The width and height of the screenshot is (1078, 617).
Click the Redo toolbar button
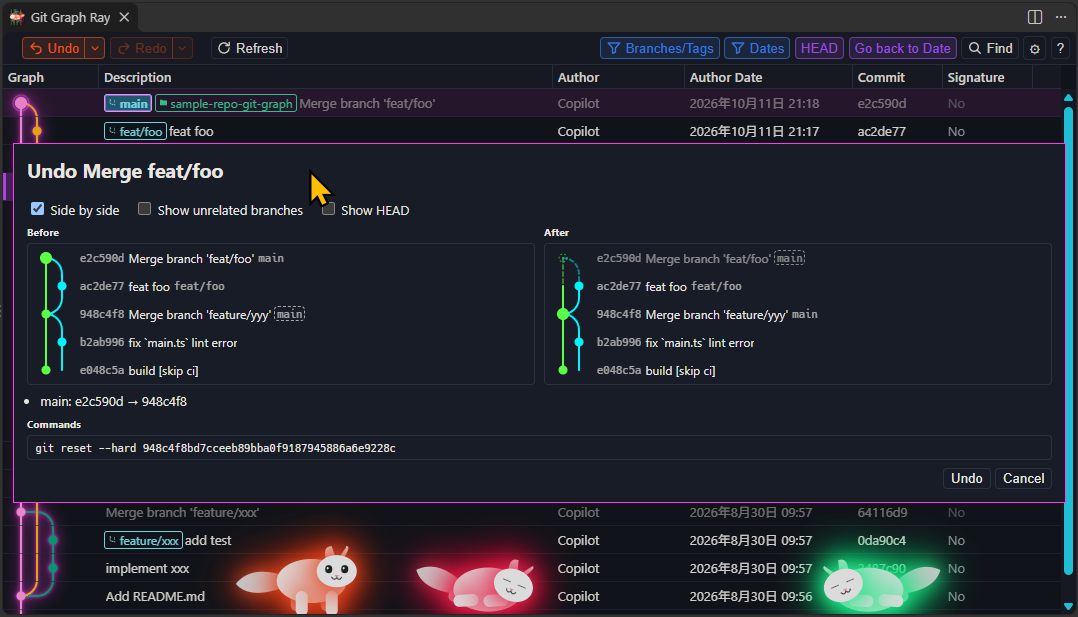coord(142,48)
